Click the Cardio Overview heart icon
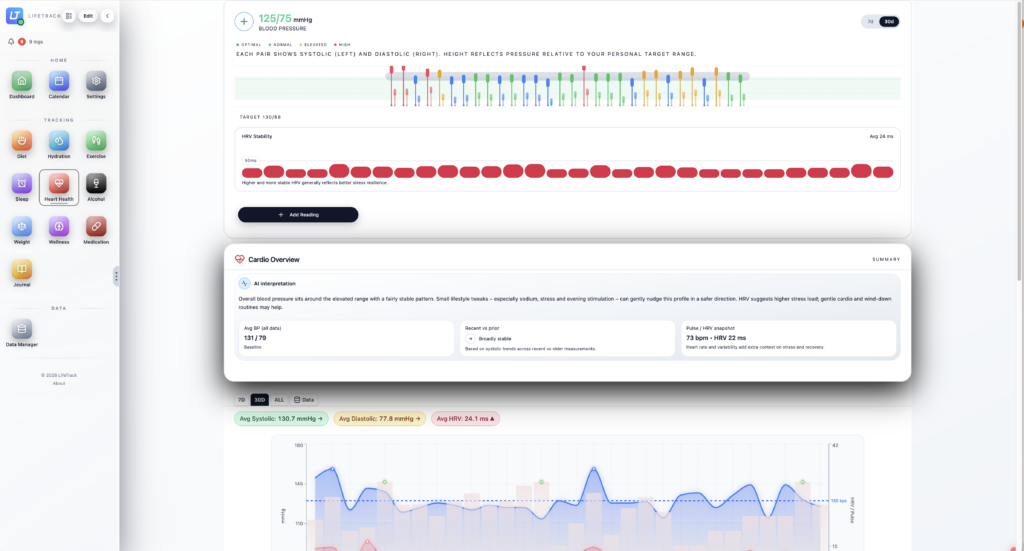The width and height of the screenshot is (1024, 551). pyautogui.click(x=240, y=259)
